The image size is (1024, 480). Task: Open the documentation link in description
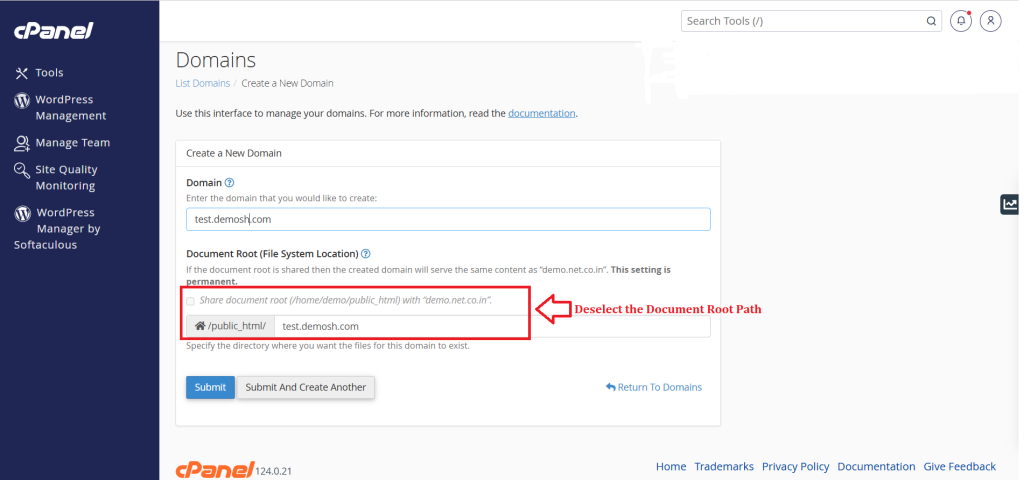[x=542, y=113]
